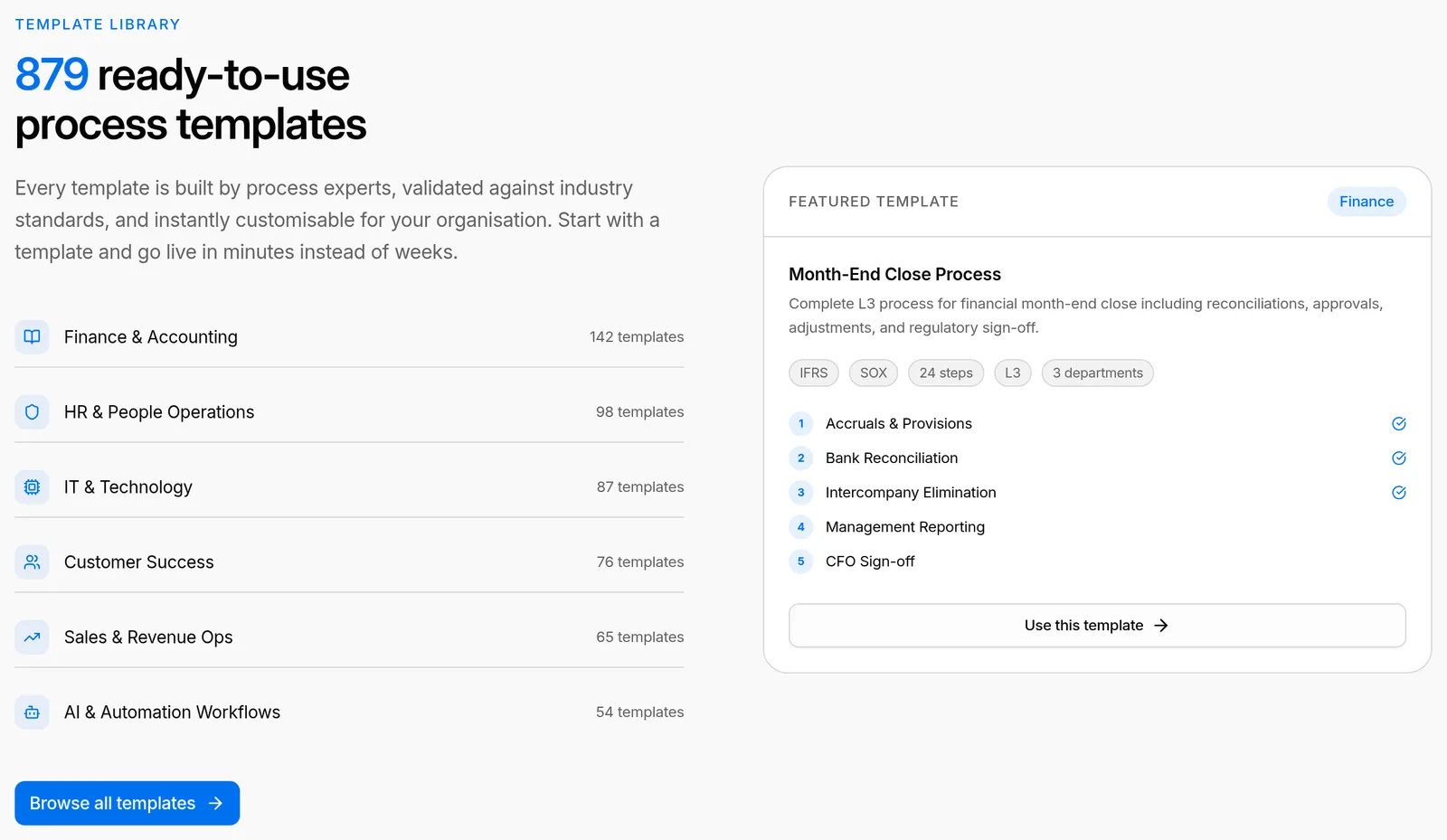Image resolution: width=1447 pixels, height=840 pixels.
Task: Click the 98 templates count
Action: point(639,411)
